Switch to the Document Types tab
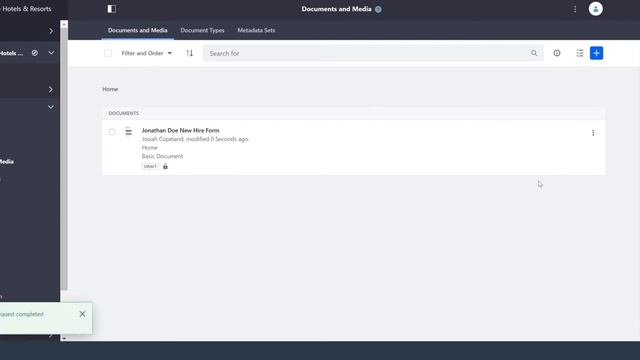The height and width of the screenshot is (360, 640). point(202,30)
